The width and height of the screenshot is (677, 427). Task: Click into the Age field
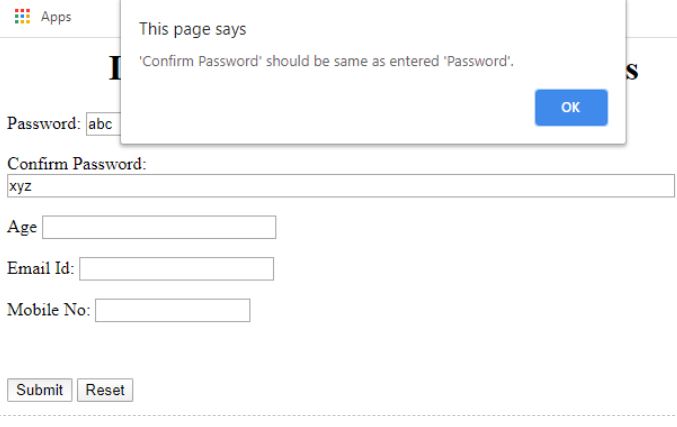[158, 227]
